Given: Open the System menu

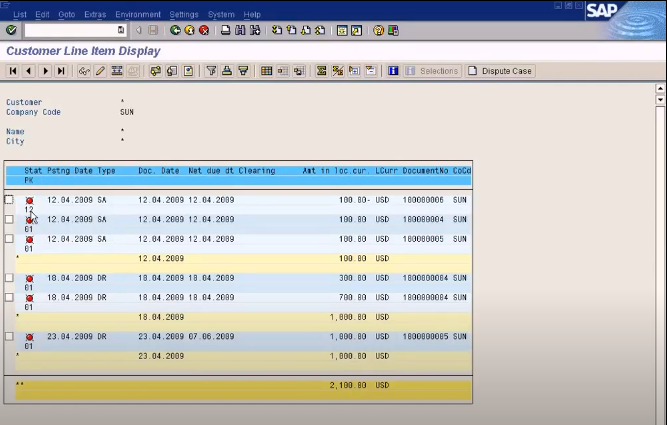Looking at the screenshot, I should tap(221, 14).
